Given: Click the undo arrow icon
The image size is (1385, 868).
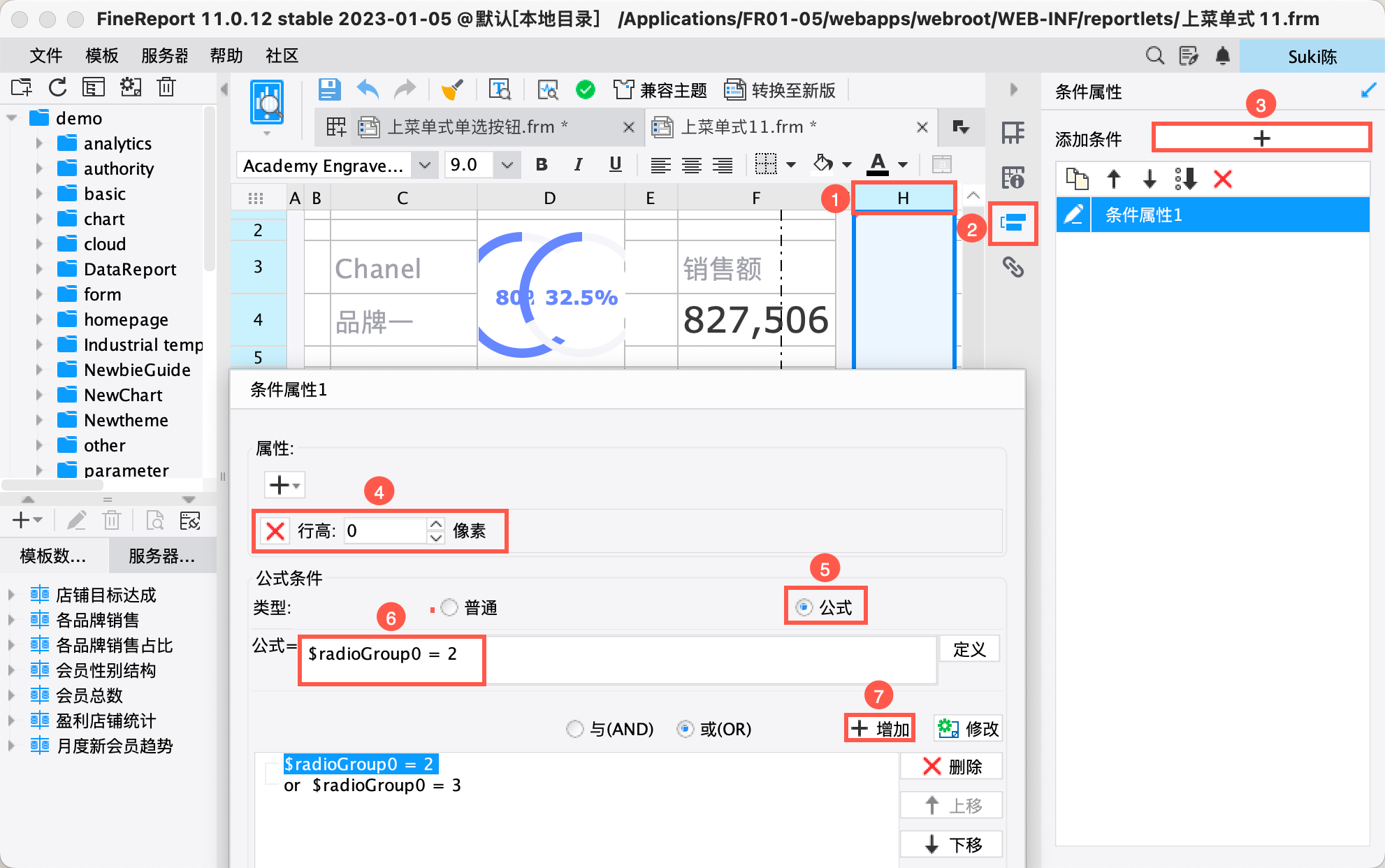Looking at the screenshot, I should click(x=368, y=90).
